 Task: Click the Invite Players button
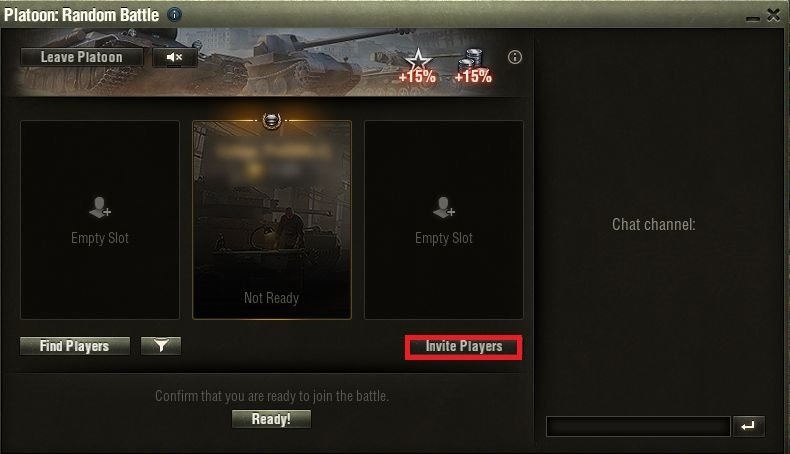(464, 347)
